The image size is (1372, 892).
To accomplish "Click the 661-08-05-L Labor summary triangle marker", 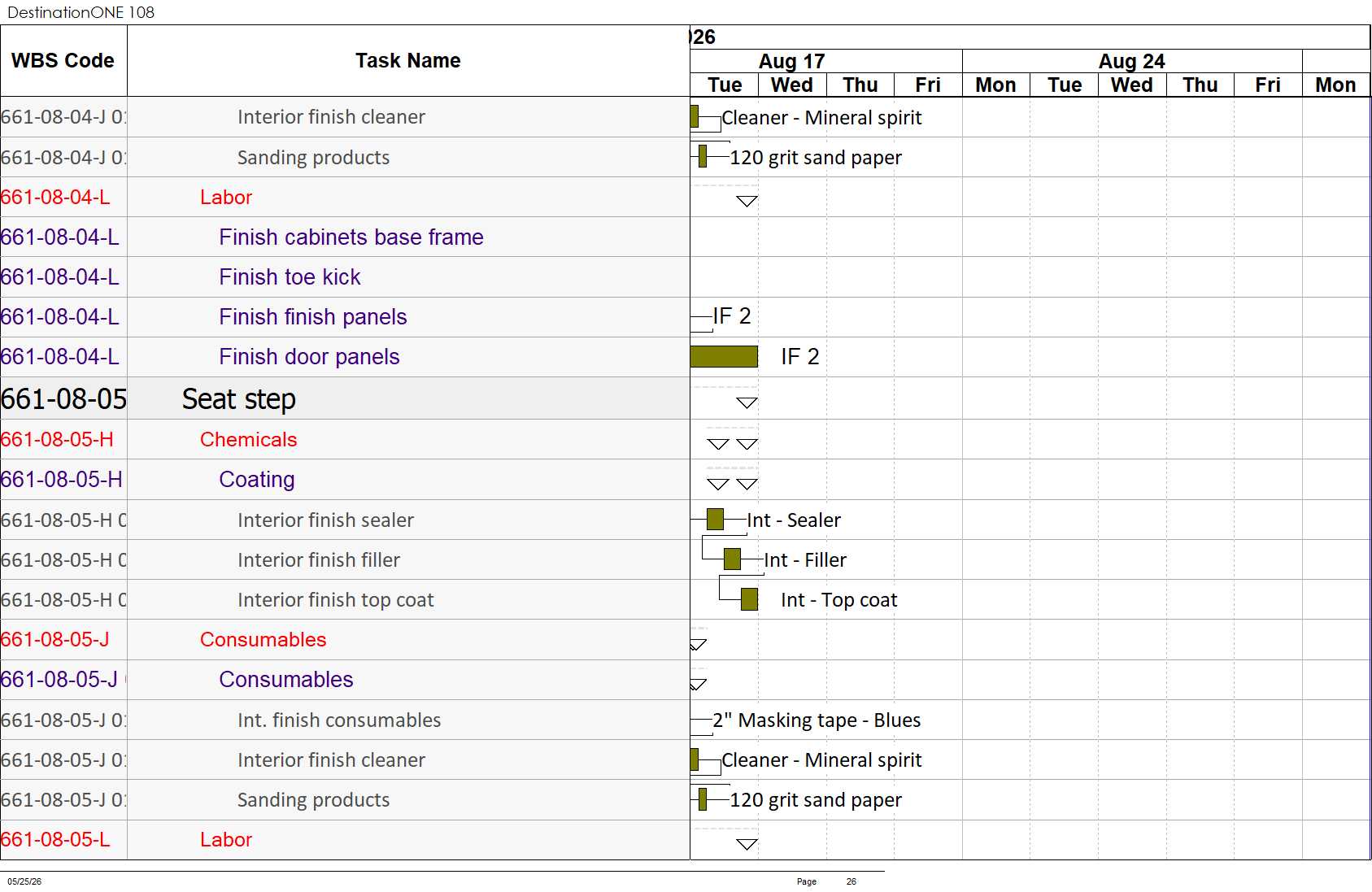I will (x=747, y=844).
